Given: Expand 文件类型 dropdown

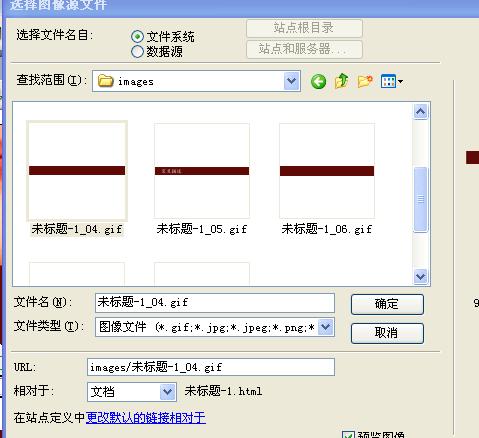Looking at the screenshot, I should [x=326, y=327].
